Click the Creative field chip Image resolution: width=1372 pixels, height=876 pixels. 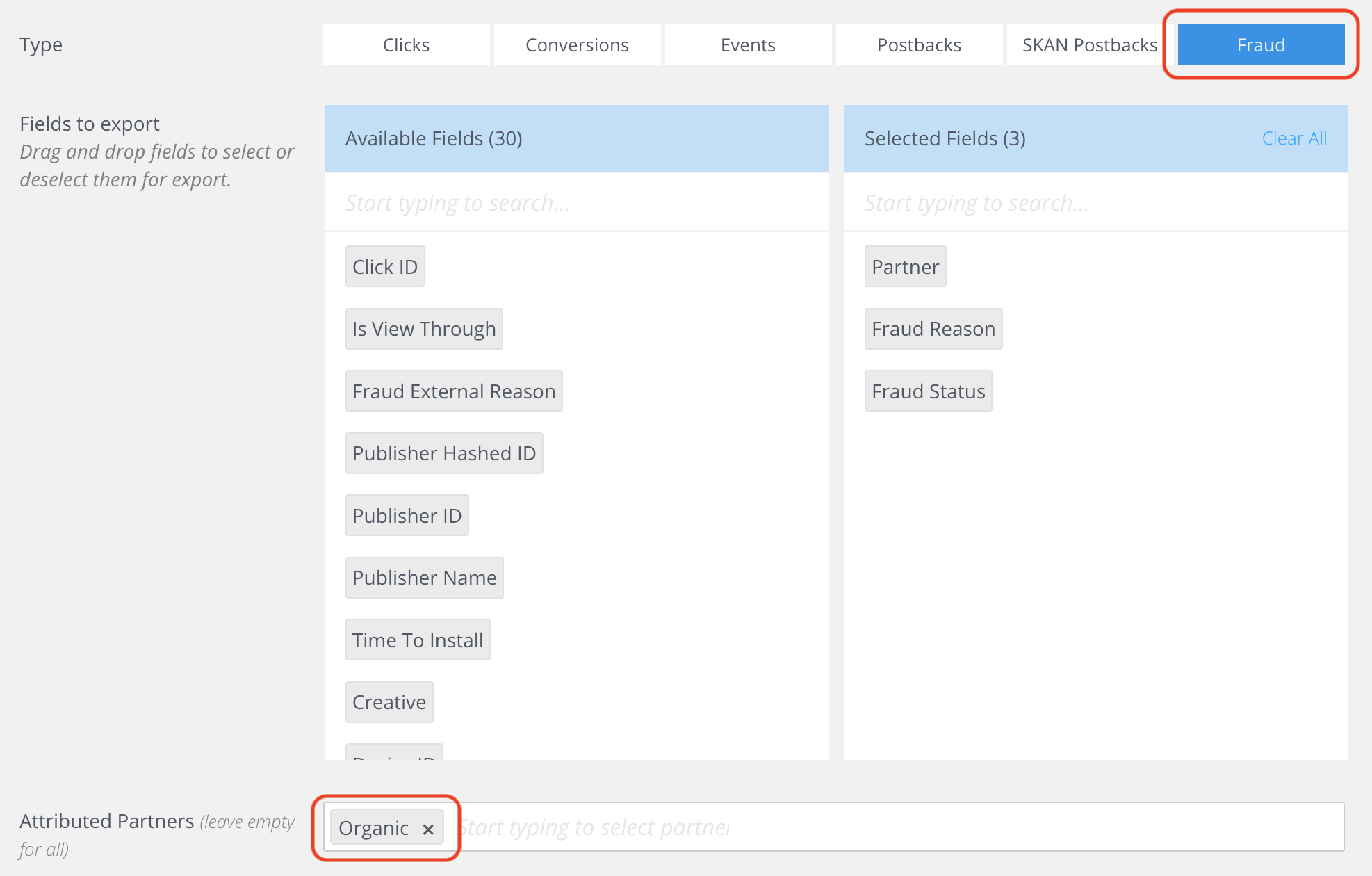tap(389, 702)
